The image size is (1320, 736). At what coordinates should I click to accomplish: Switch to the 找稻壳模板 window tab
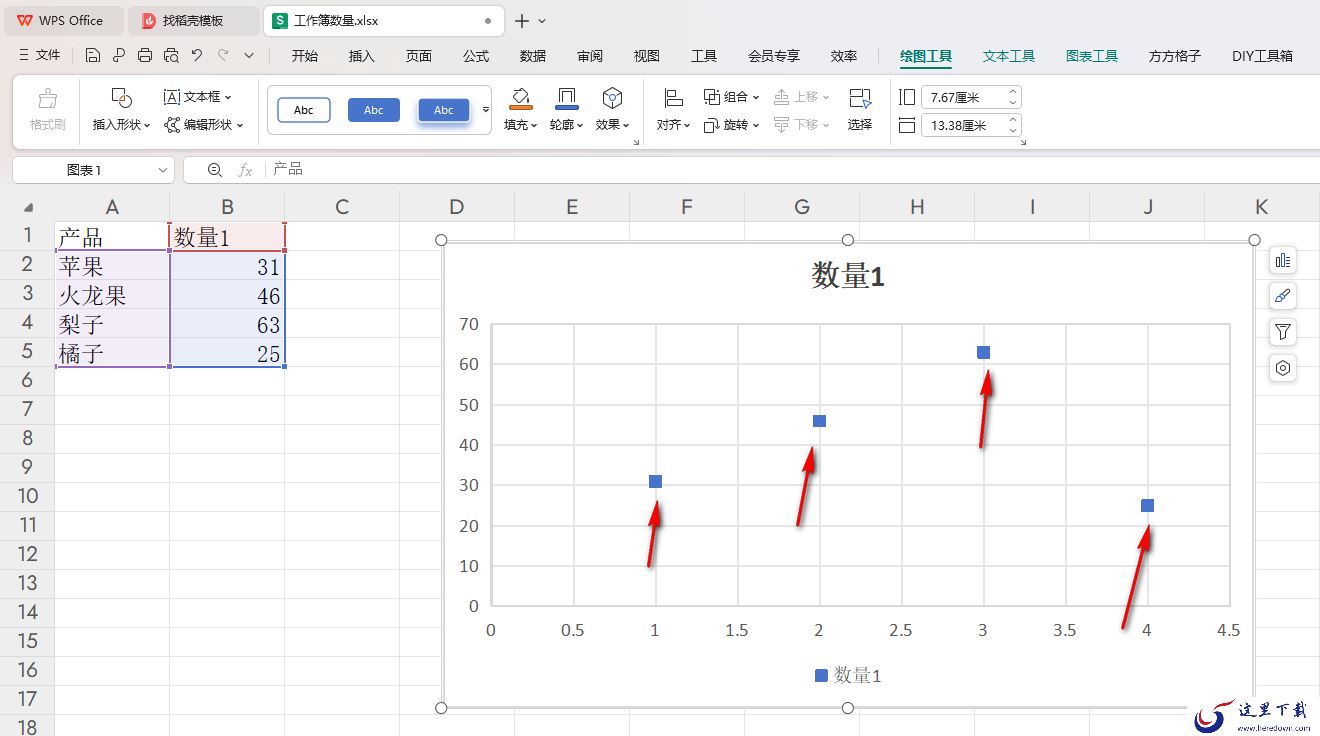pos(193,20)
